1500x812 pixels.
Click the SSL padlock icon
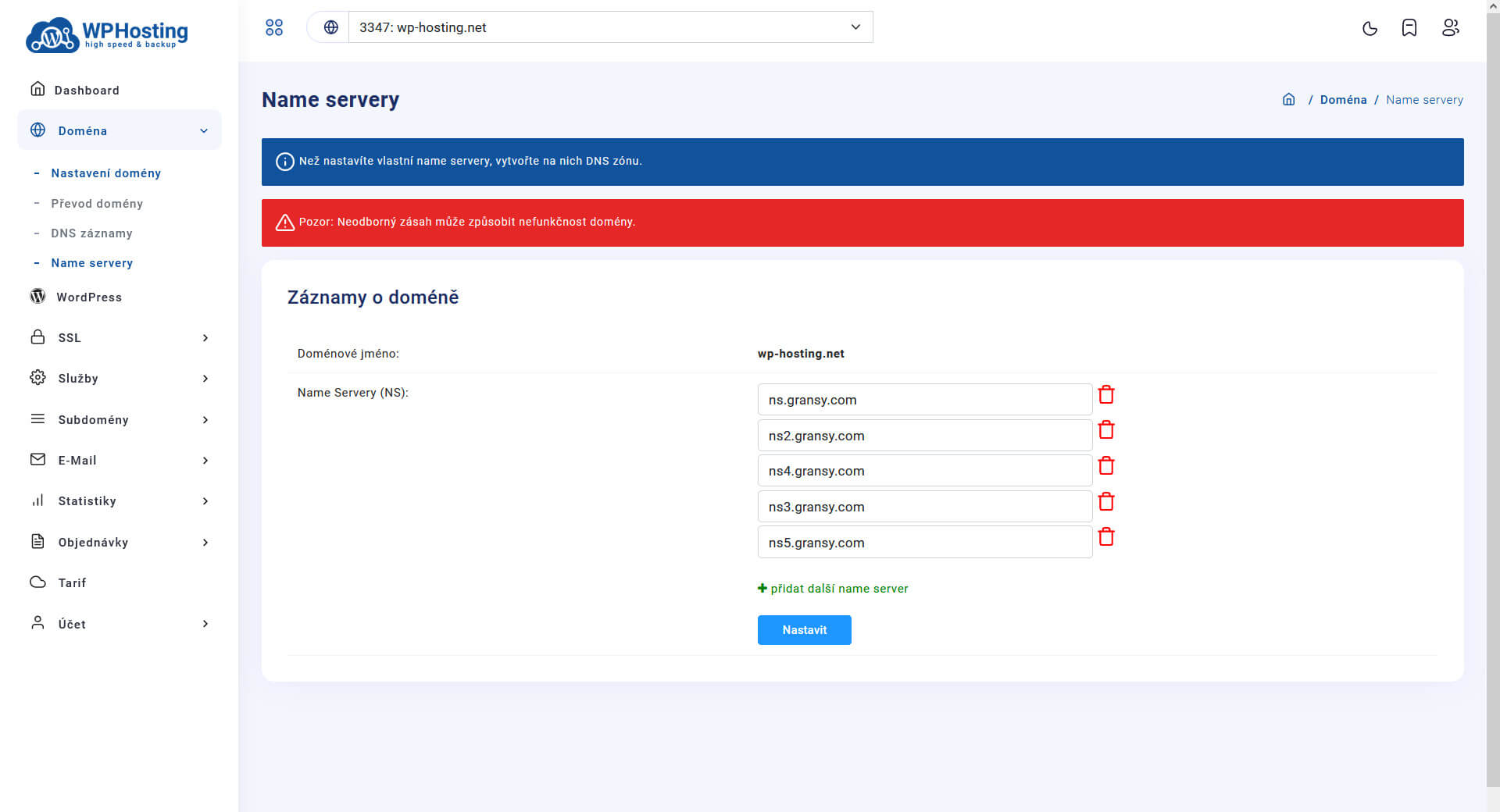pyautogui.click(x=37, y=337)
